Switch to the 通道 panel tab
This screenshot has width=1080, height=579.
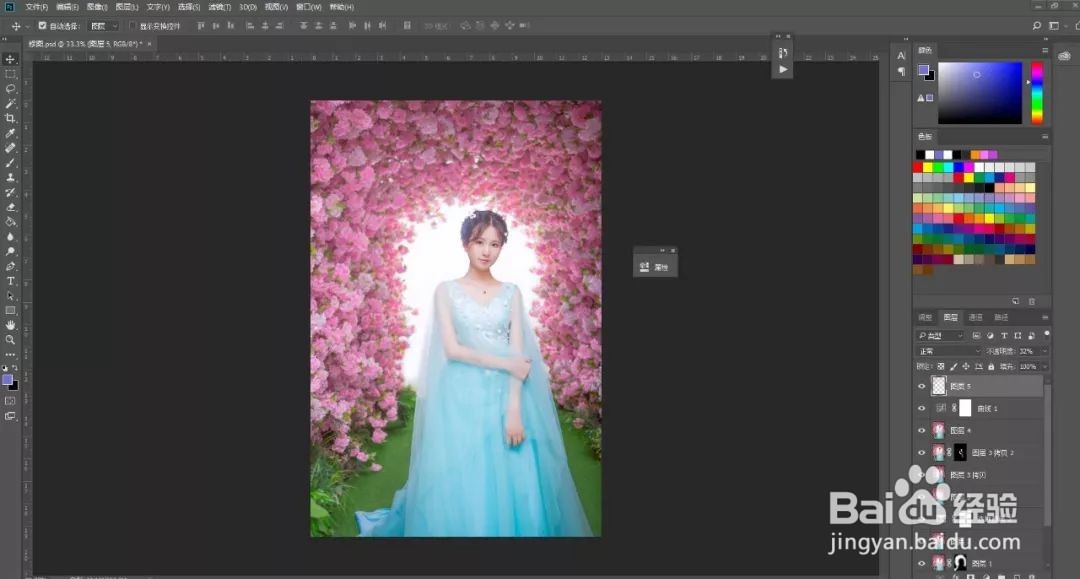pyautogui.click(x=975, y=316)
